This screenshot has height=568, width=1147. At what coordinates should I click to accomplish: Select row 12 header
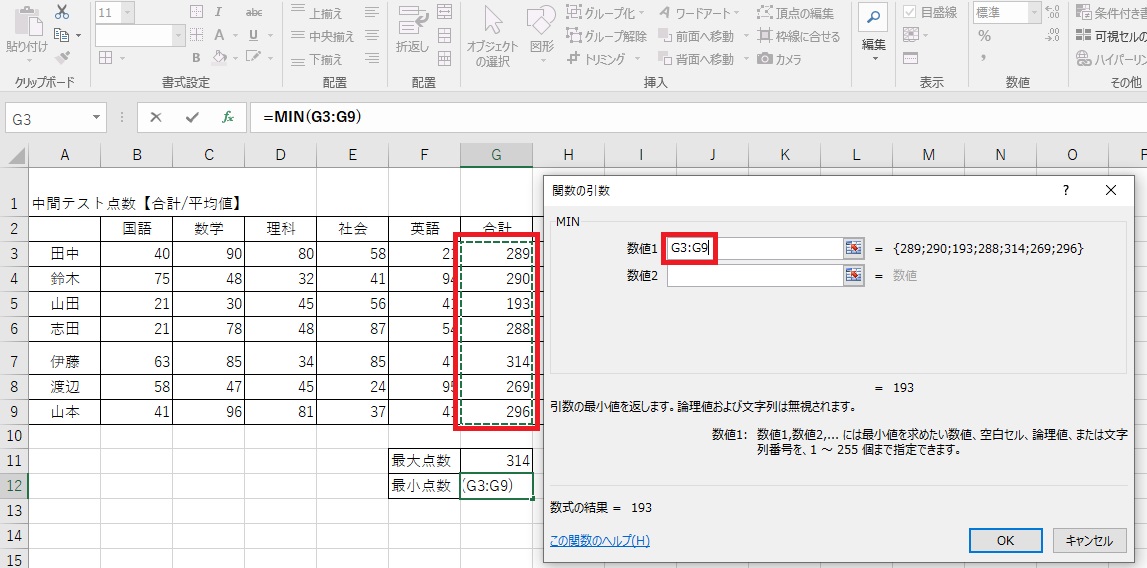pyautogui.click(x=14, y=485)
